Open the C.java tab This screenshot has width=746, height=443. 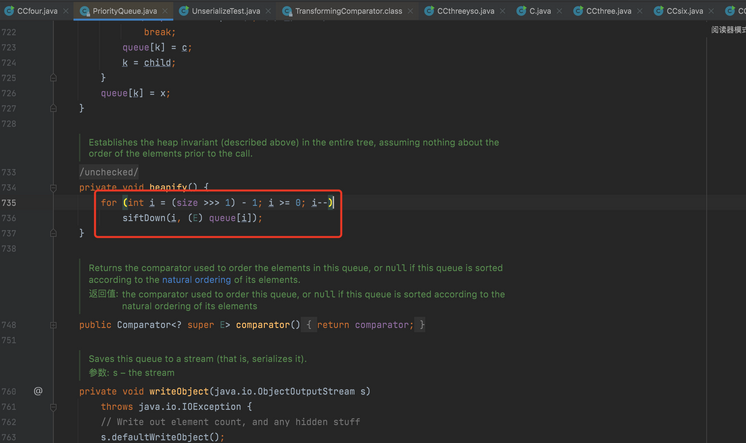tap(540, 10)
